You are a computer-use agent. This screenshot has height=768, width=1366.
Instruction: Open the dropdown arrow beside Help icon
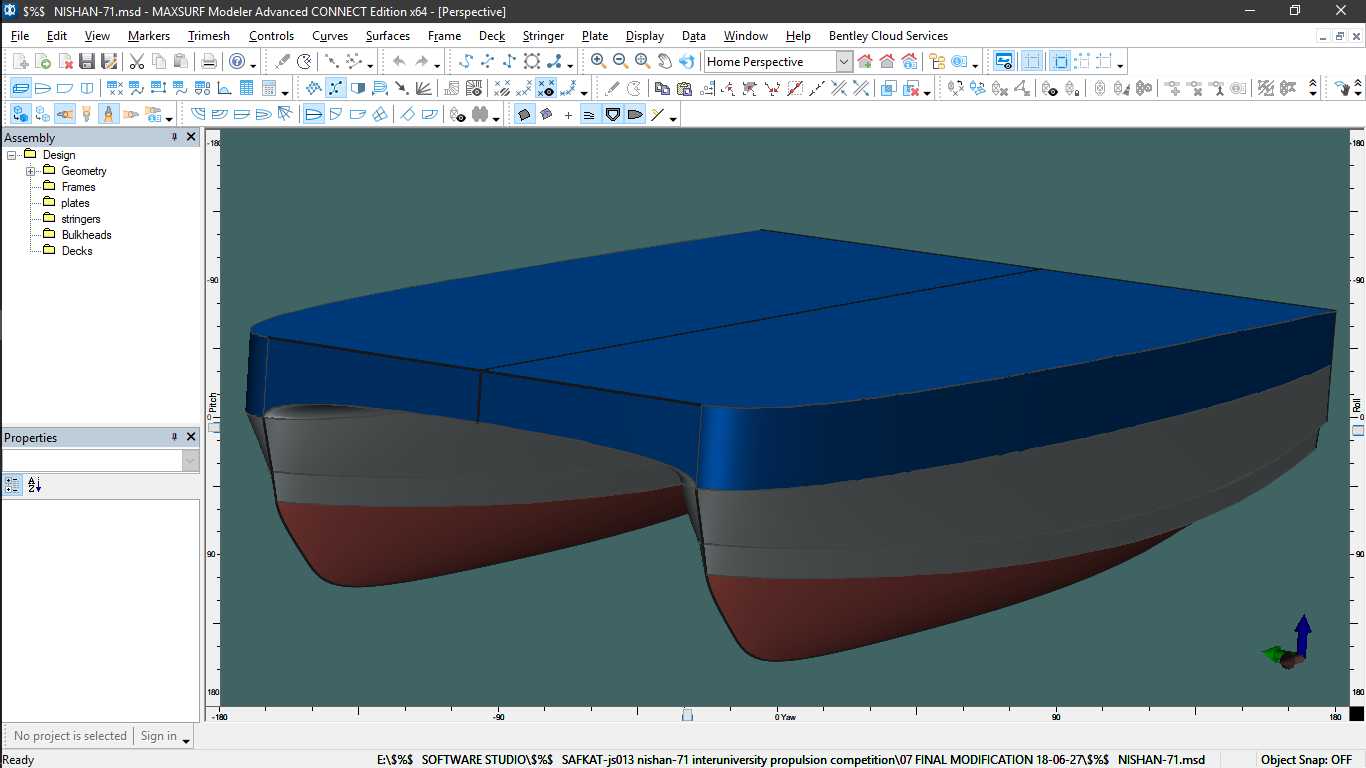coord(253,64)
